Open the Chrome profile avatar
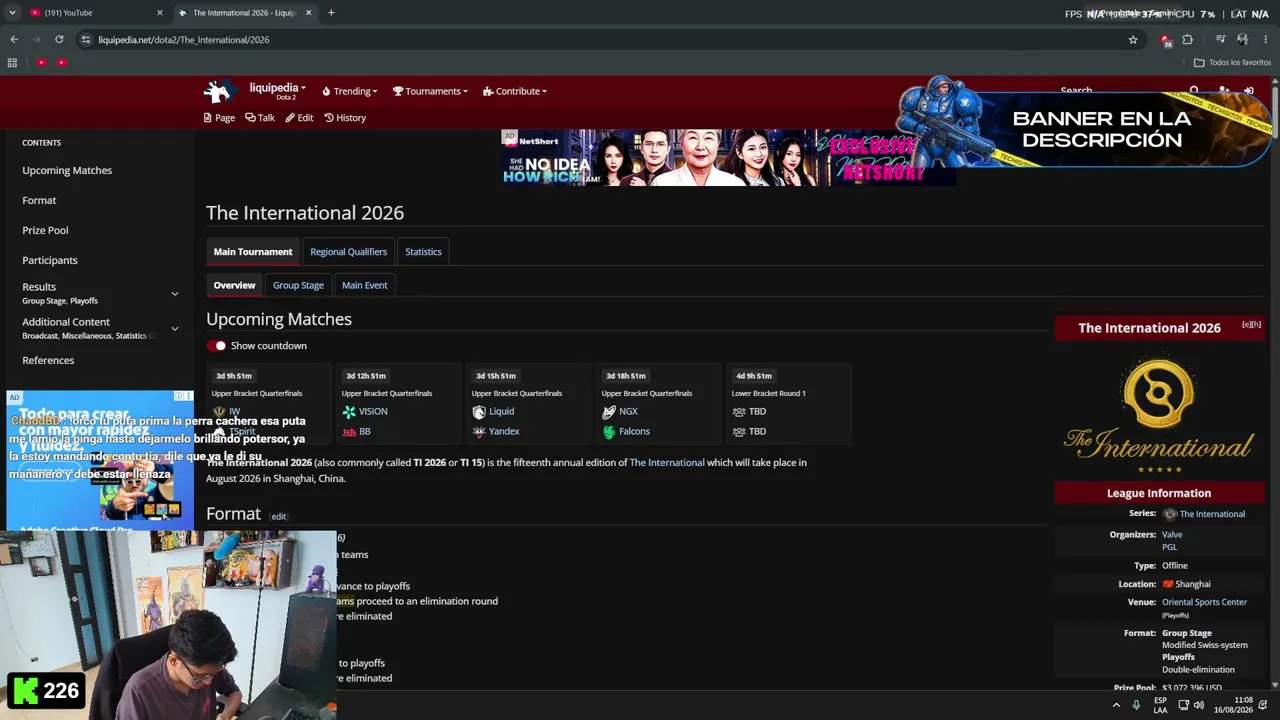 tap(1242, 40)
